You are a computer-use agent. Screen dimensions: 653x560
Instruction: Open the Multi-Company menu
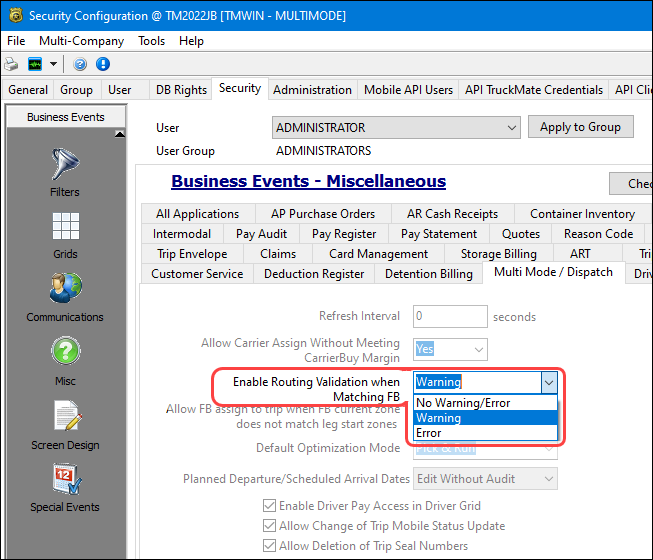81,41
